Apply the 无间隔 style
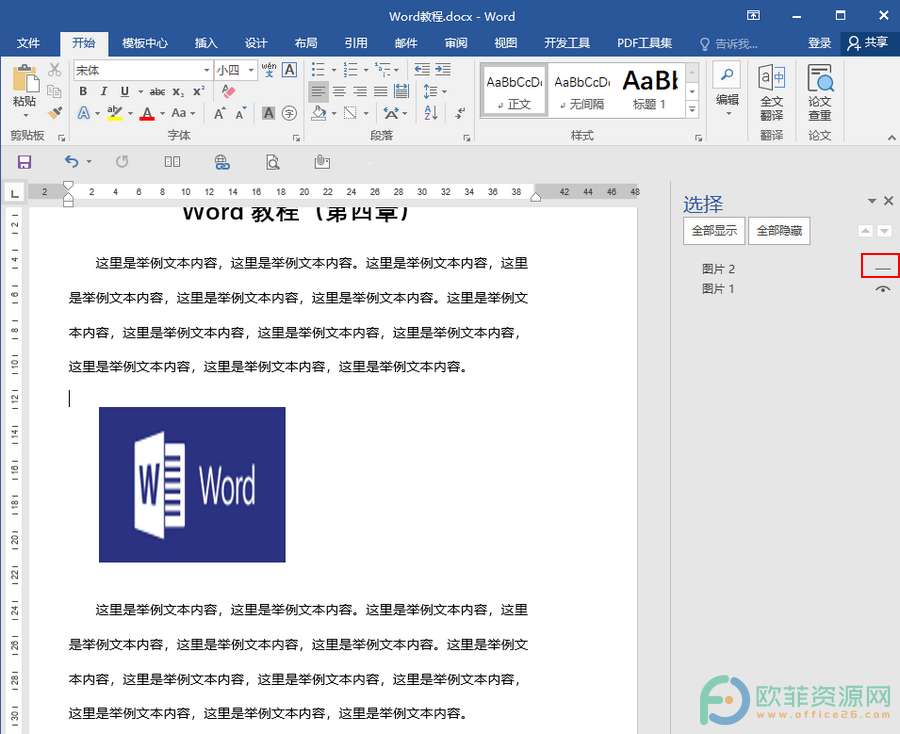Image resolution: width=900 pixels, height=734 pixels. click(582, 91)
